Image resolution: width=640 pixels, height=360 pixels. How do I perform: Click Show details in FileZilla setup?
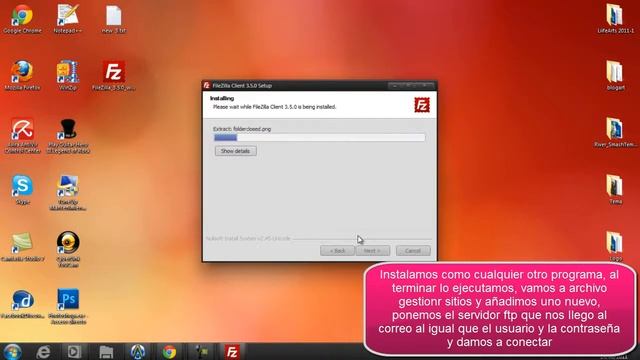(236, 151)
